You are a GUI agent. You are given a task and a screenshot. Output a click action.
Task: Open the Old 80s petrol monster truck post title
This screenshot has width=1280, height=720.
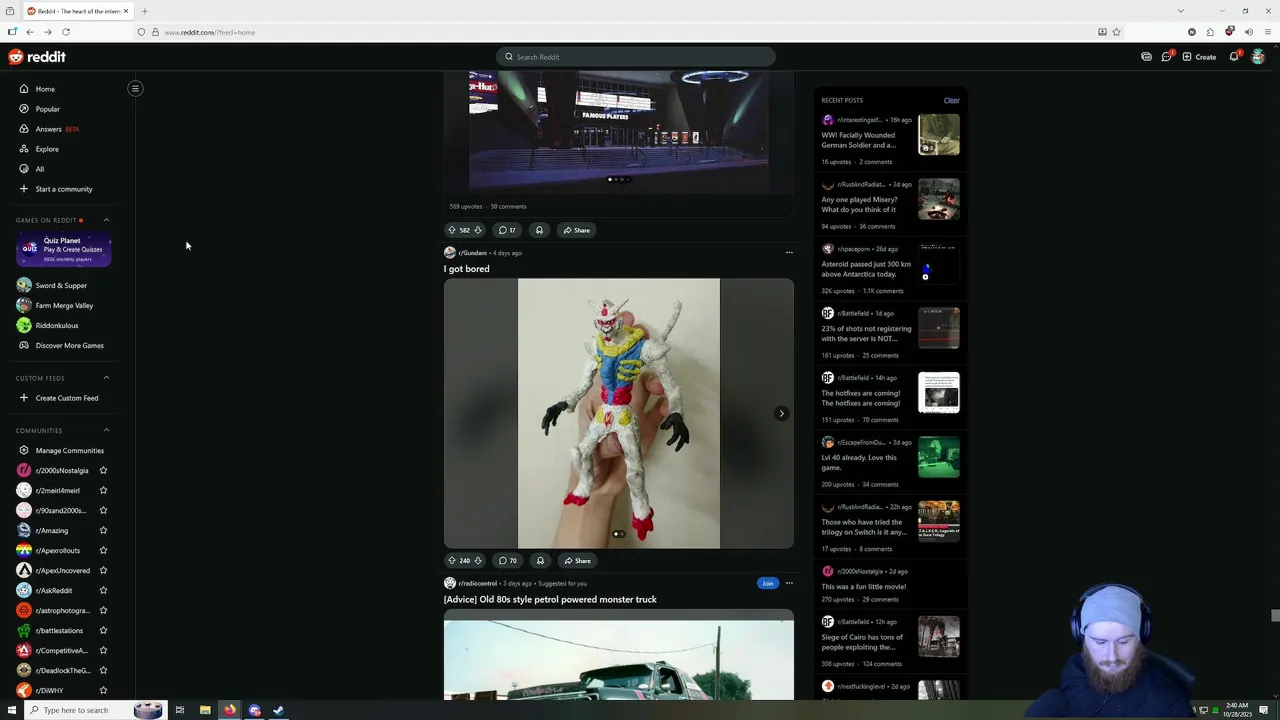click(x=550, y=599)
